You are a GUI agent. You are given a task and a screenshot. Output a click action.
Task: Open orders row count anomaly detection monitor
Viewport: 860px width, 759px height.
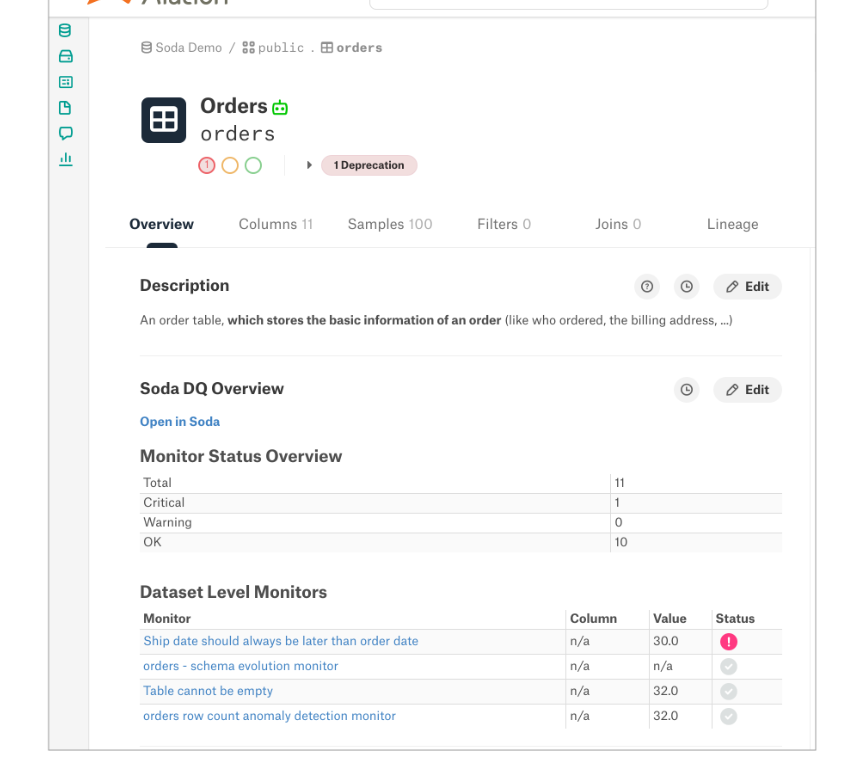pos(269,716)
